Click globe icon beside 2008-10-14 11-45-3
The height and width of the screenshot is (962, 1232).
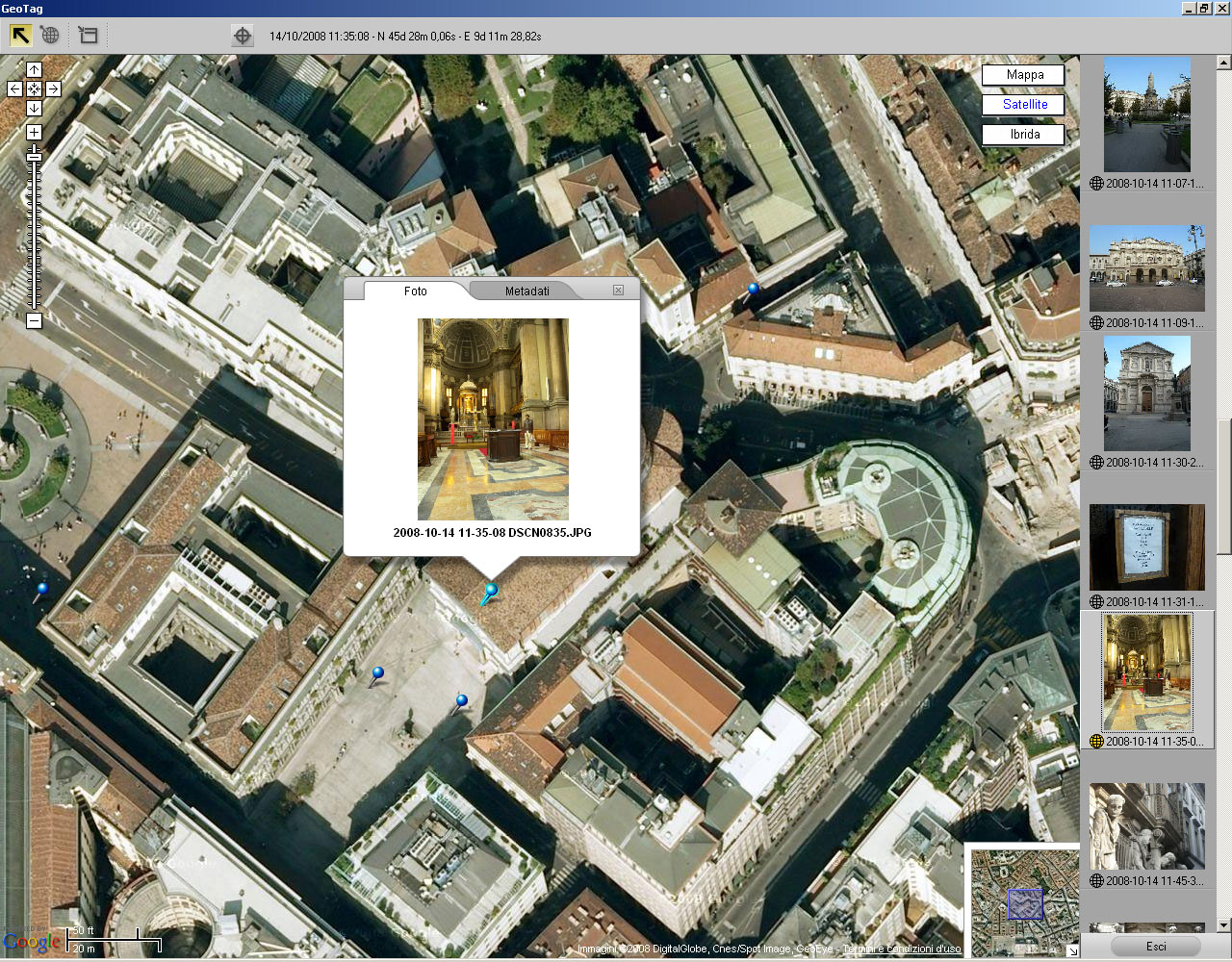(1096, 881)
